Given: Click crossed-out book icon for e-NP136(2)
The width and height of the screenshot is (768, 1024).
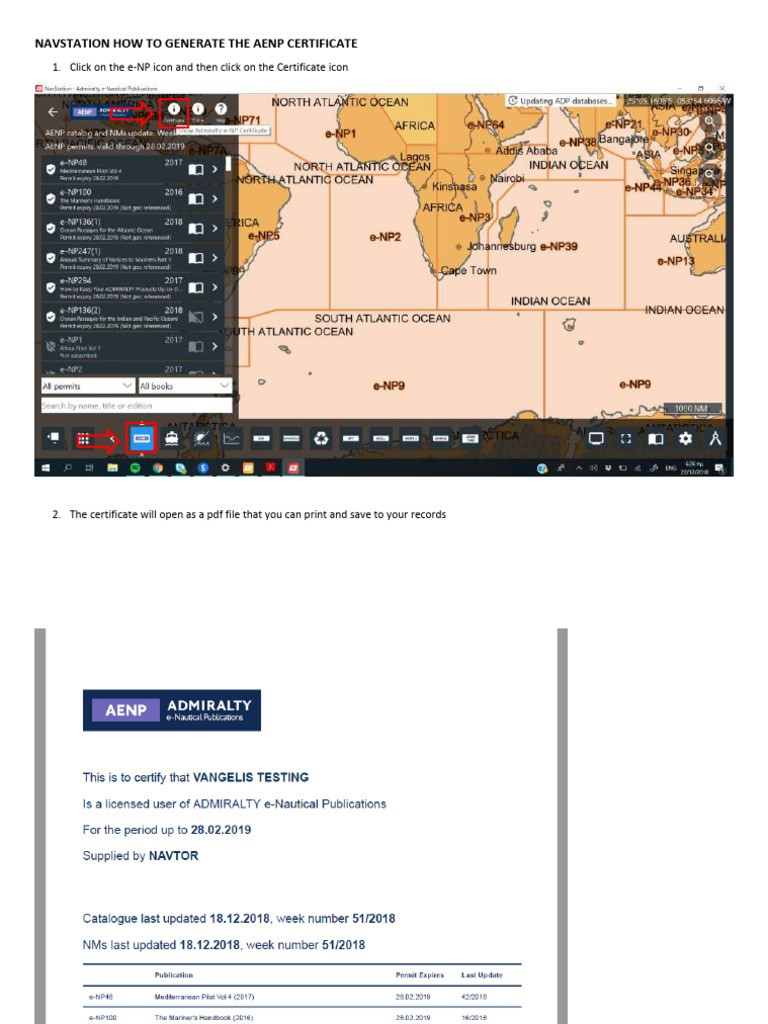Looking at the screenshot, I should [x=196, y=317].
